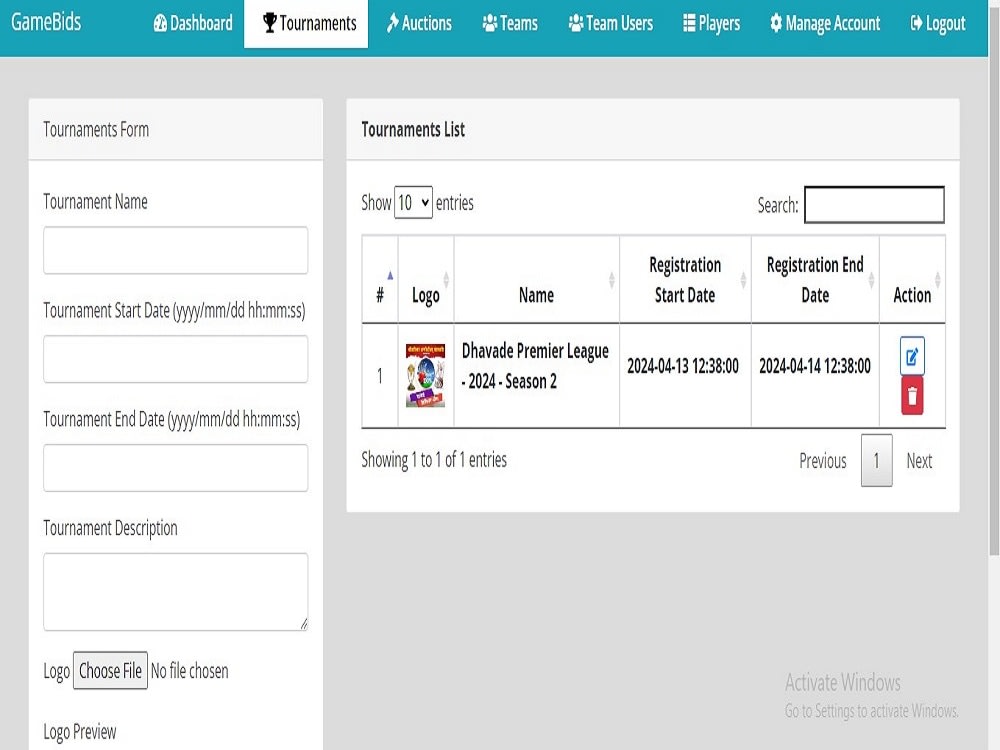Sort by Registration End Date column

click(815, 279)
